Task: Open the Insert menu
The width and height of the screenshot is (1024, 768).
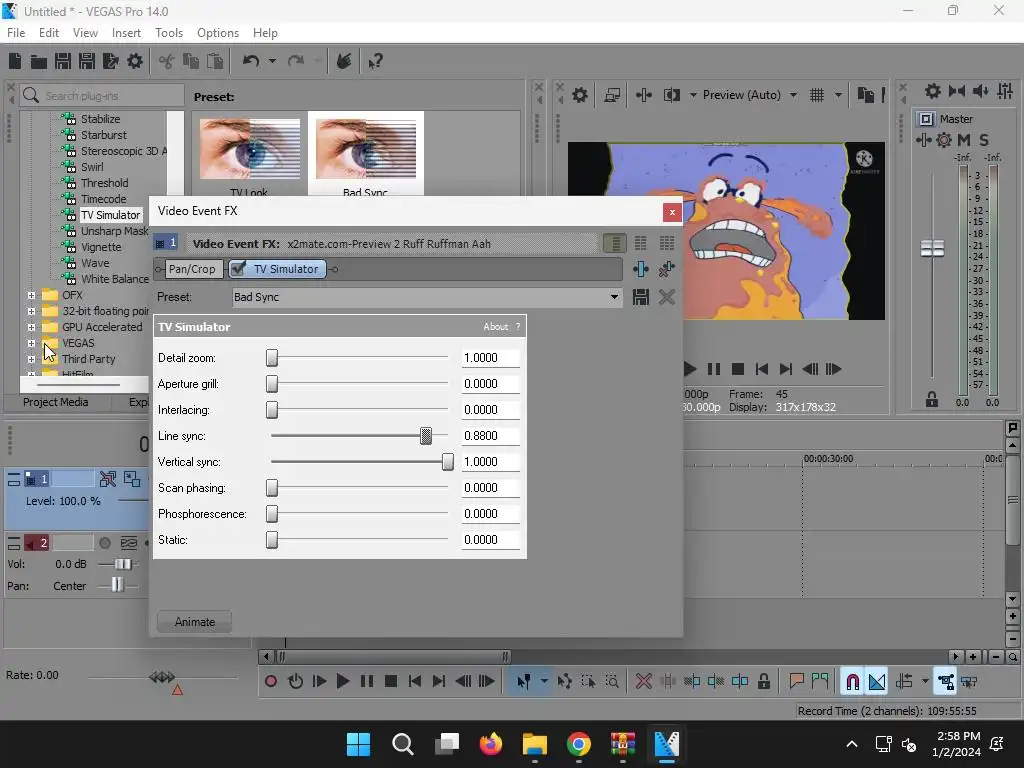Action: pos(126,33)
